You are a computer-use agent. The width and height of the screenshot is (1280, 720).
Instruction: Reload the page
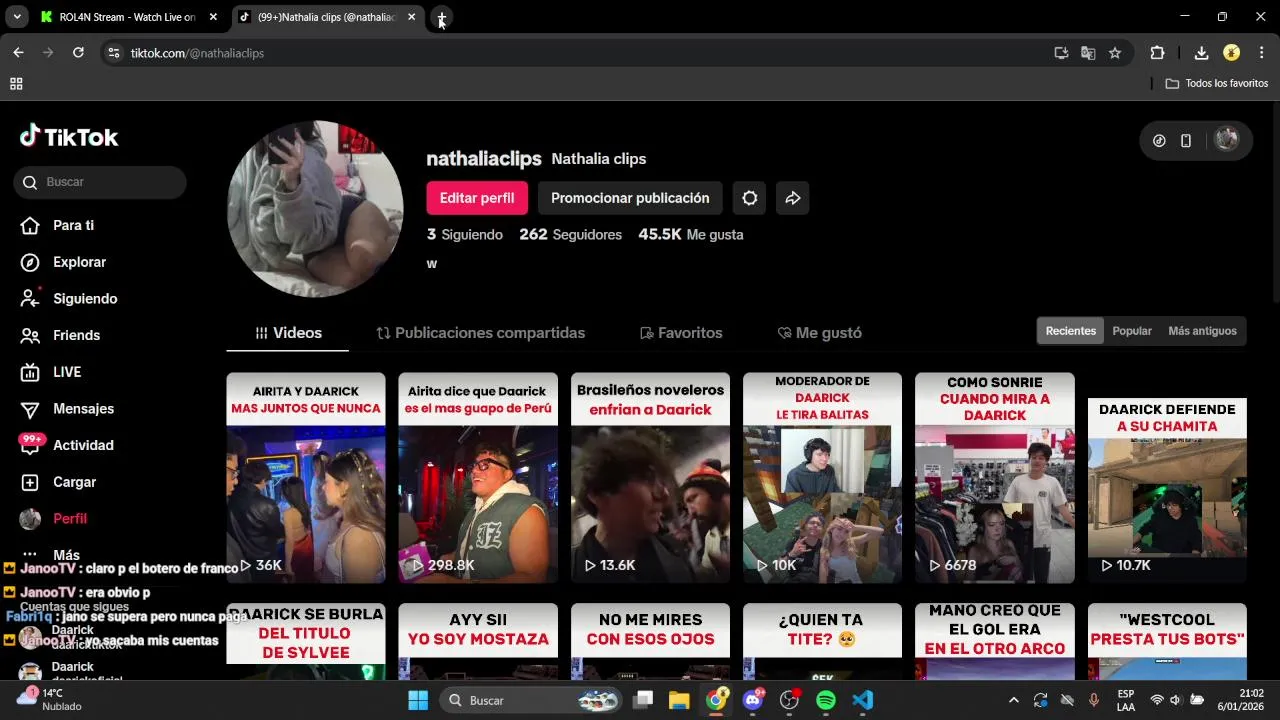[x=78, y=53]
